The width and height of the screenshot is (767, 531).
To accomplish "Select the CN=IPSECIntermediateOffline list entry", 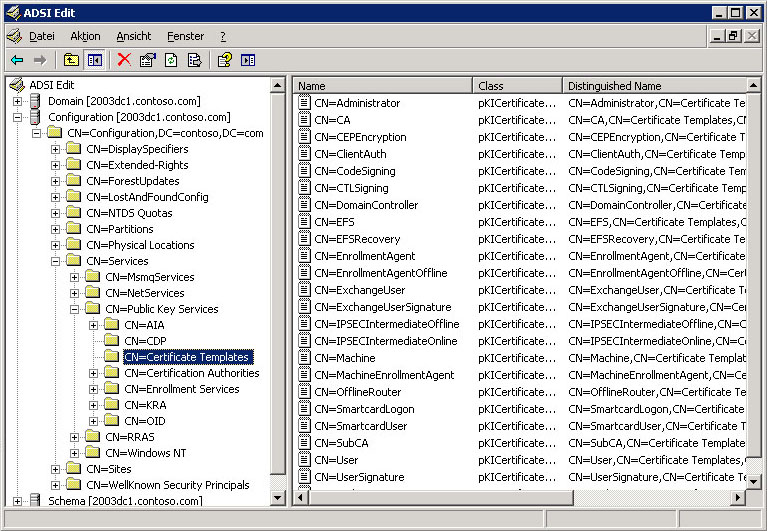I will (x=386, y=324).
